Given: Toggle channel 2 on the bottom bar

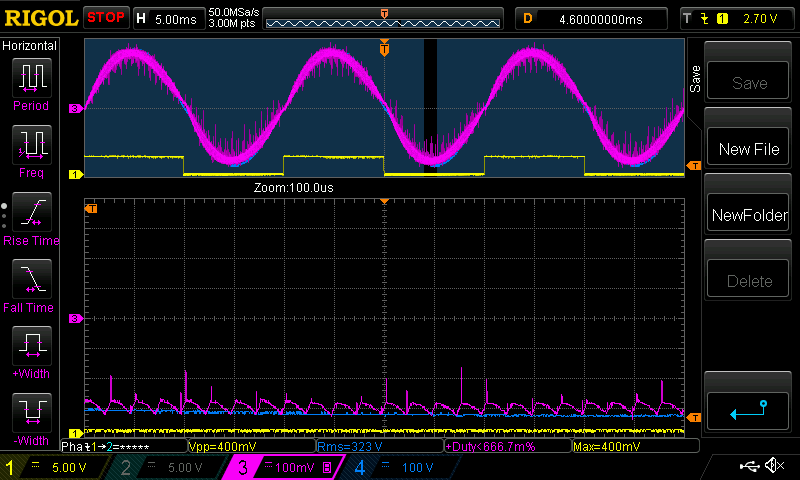Looking at the screenshot, I should click(168, 467).
